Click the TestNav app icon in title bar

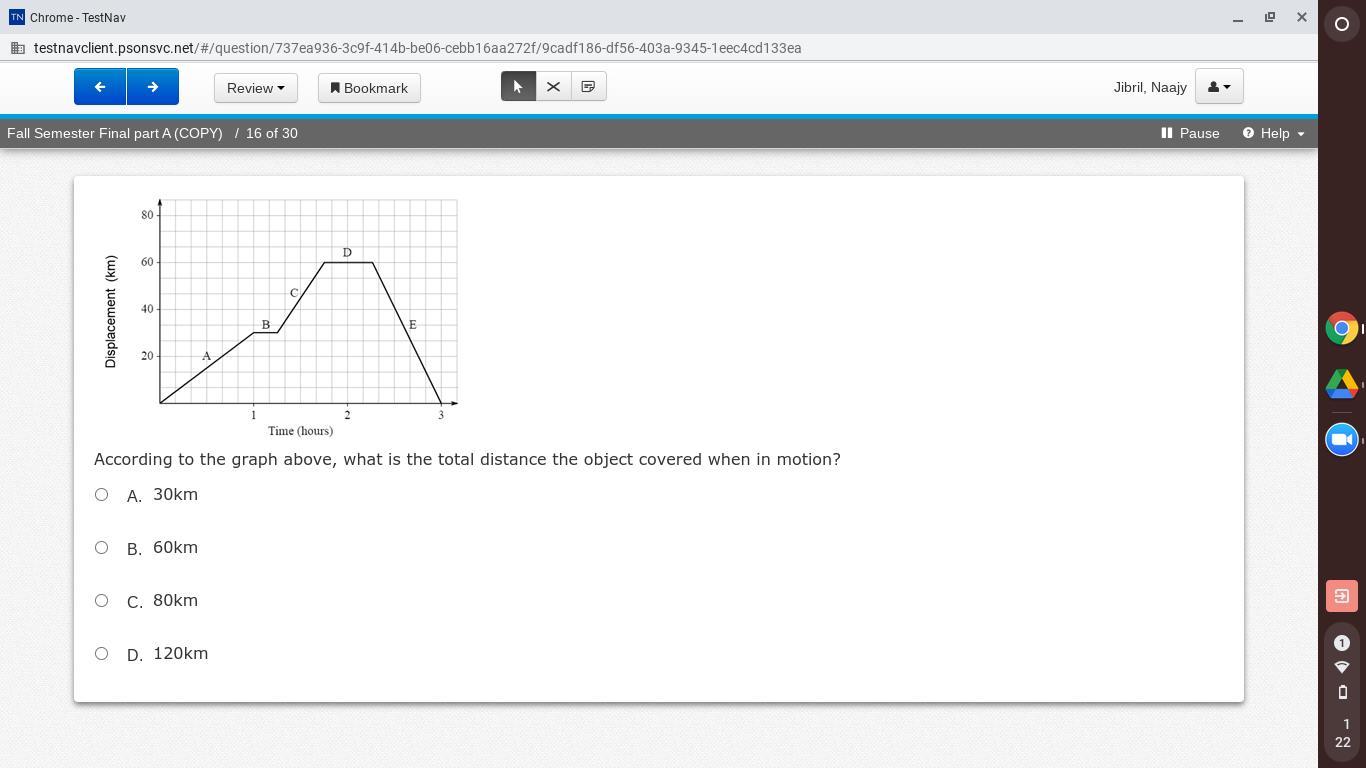pos(16,17)
